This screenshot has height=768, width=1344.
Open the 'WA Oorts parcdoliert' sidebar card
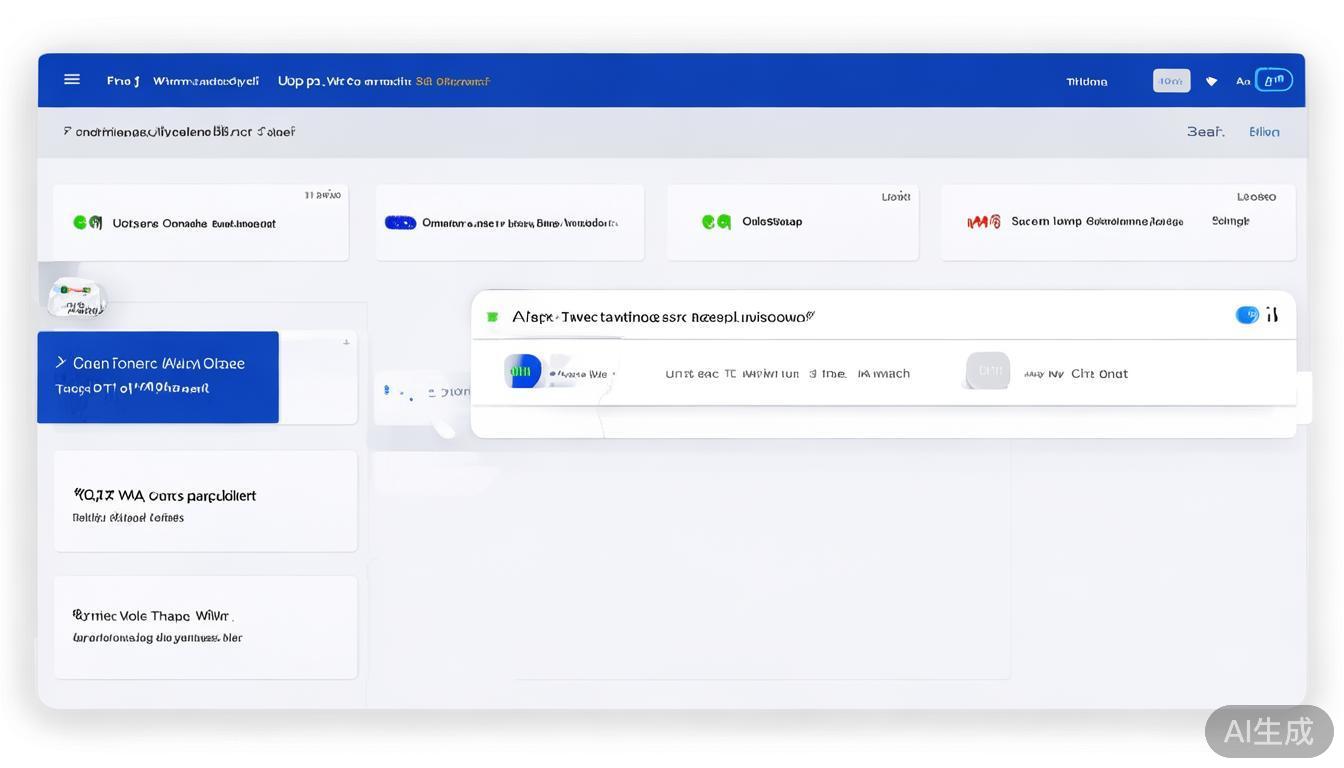pos(205,501)
